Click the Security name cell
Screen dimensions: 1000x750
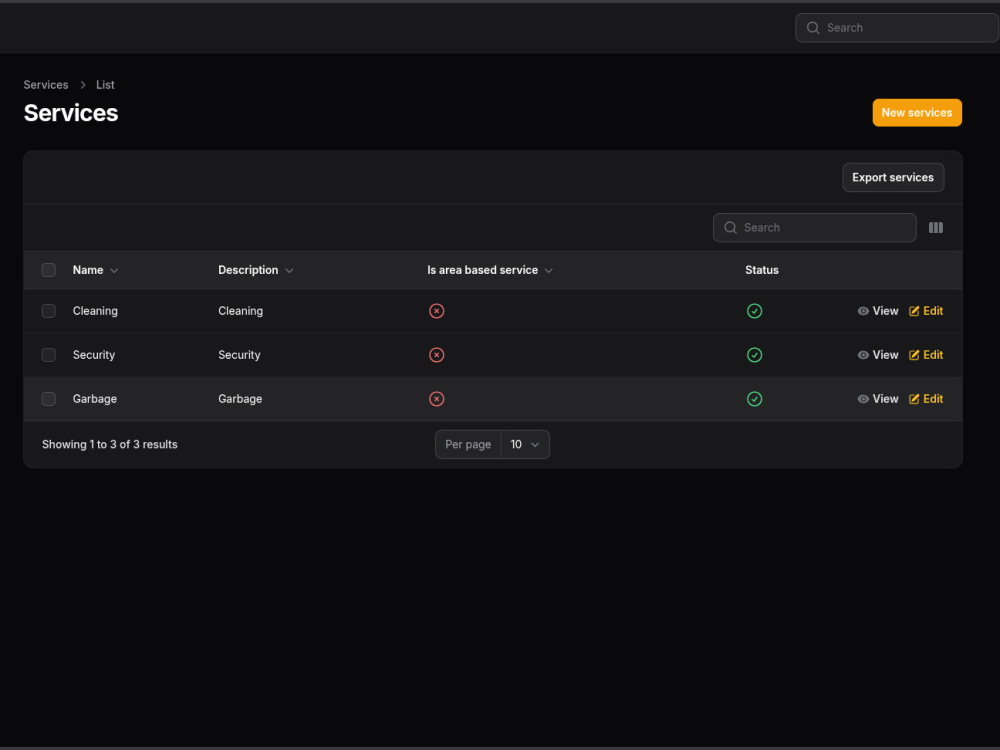tap(94, 355)
